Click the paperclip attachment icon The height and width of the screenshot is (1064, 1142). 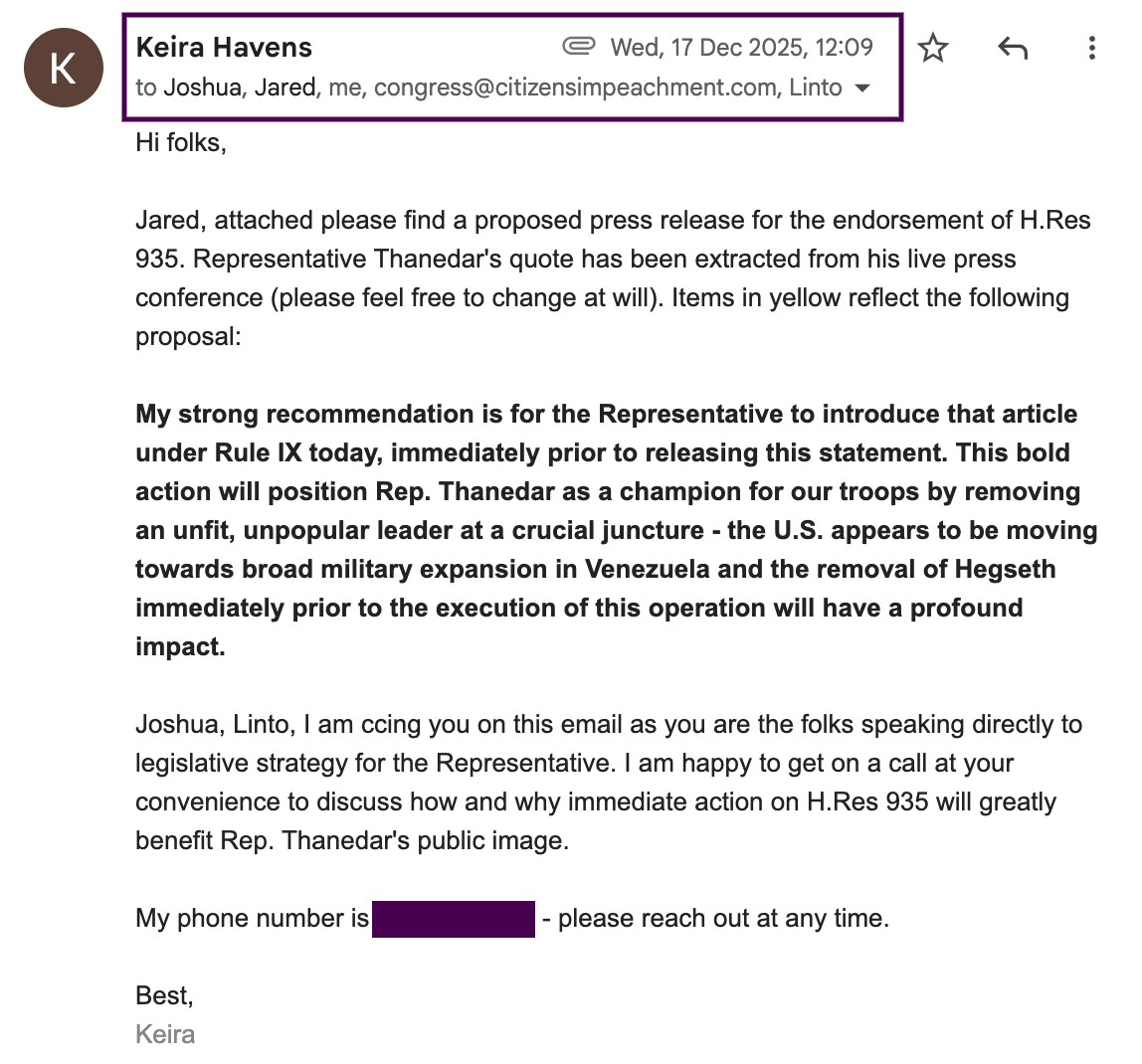(x=578, y=46)
